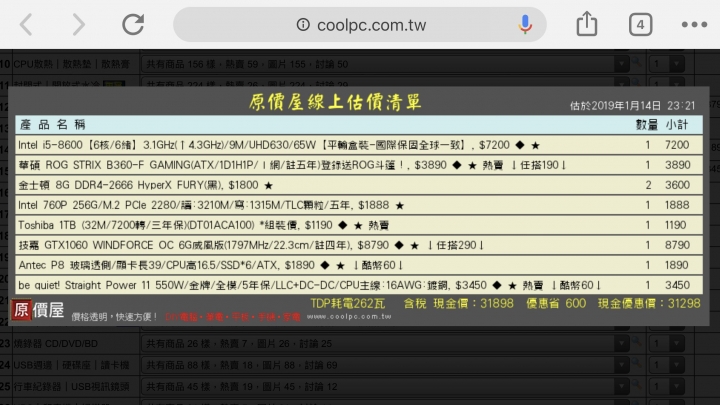The image size is (720, 405).
Task: Click the CPU散熱 category label
Action: [x=71, y=64]
